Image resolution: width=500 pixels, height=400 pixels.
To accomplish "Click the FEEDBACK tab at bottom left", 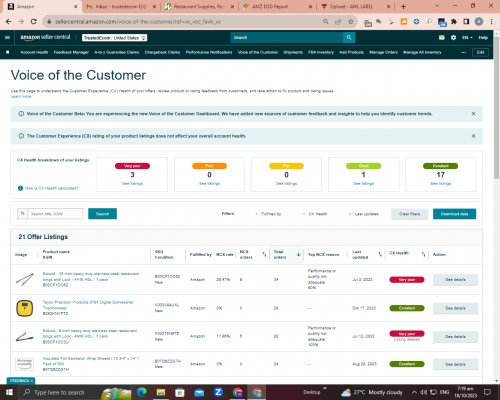I will (x=21, y=381).
